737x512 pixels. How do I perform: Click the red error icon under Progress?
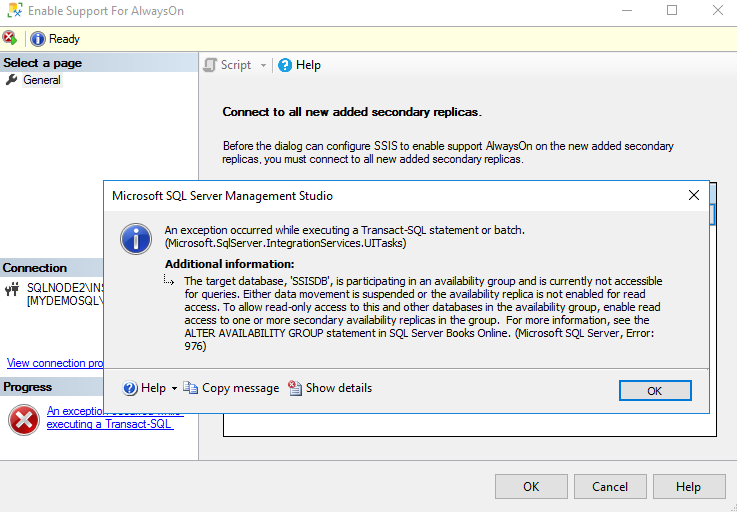pyautogui.click(x=23, y=419)
